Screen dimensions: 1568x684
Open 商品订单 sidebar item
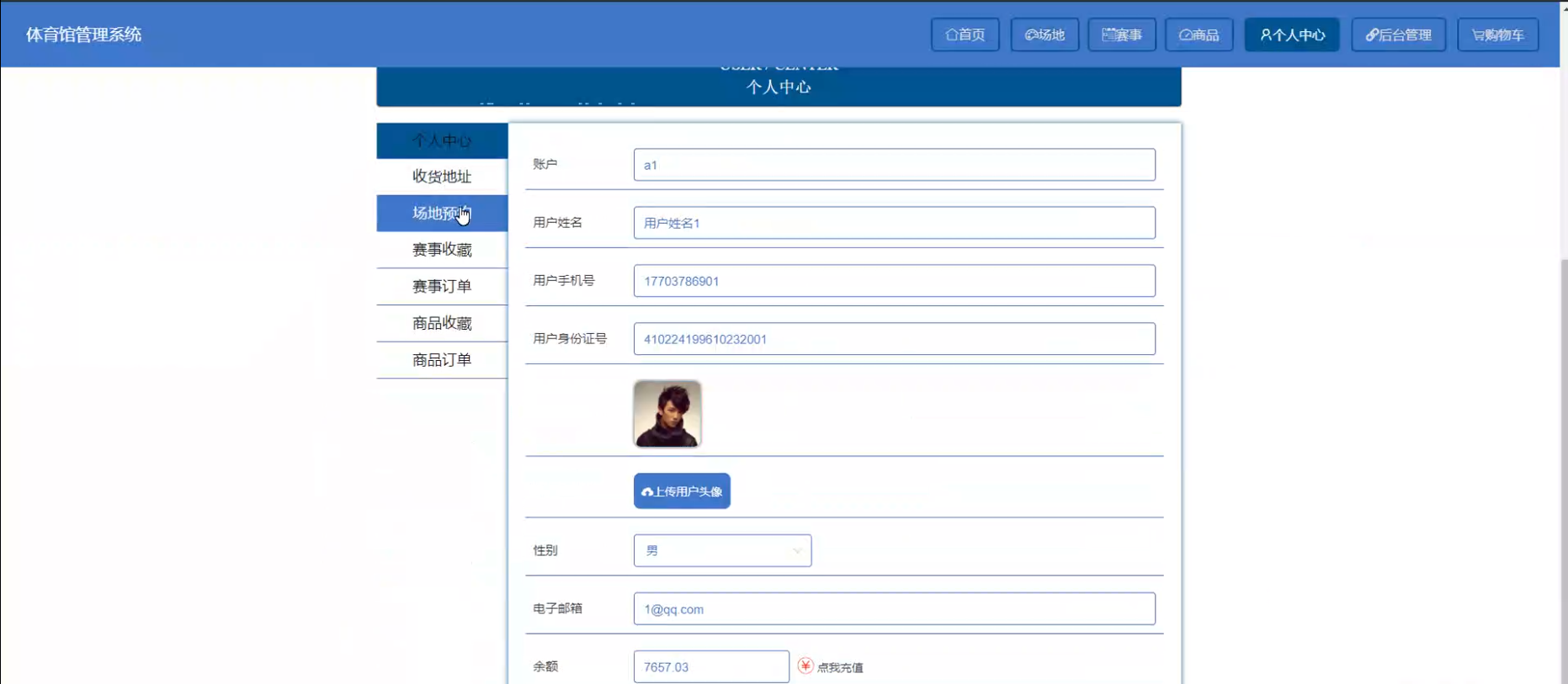click(442, 360)
